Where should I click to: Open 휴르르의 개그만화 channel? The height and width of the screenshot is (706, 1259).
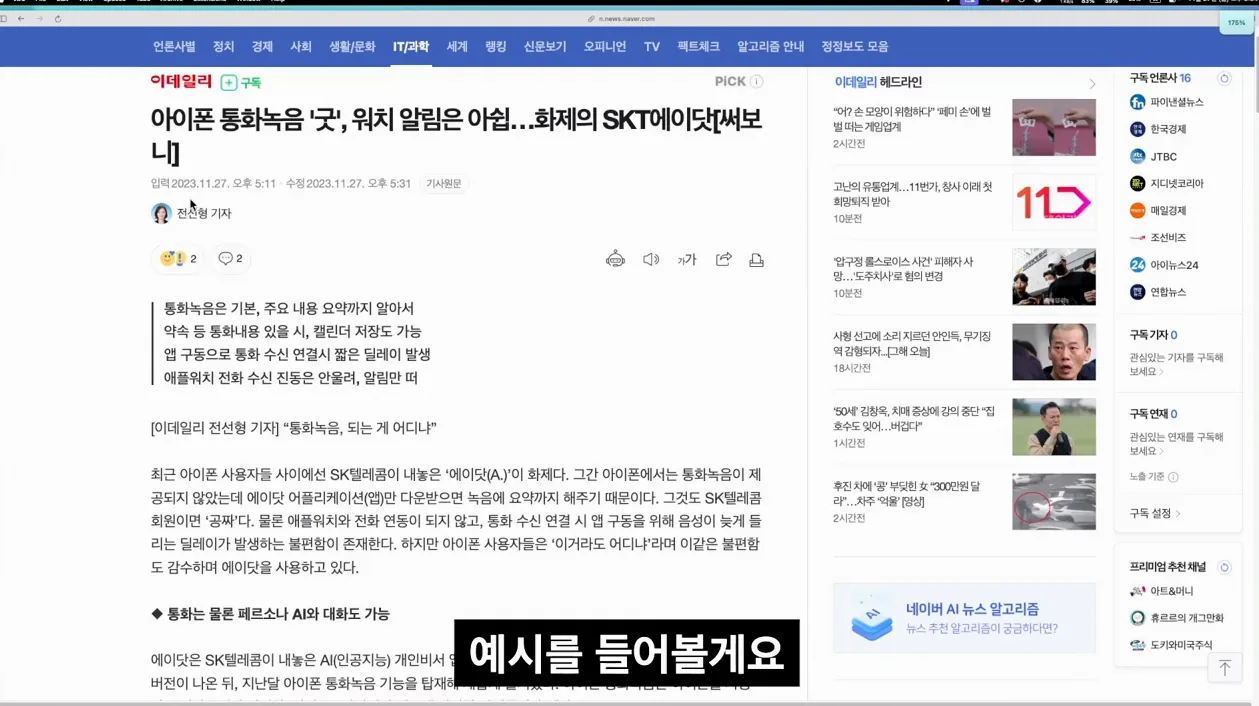pos(1187,618)
